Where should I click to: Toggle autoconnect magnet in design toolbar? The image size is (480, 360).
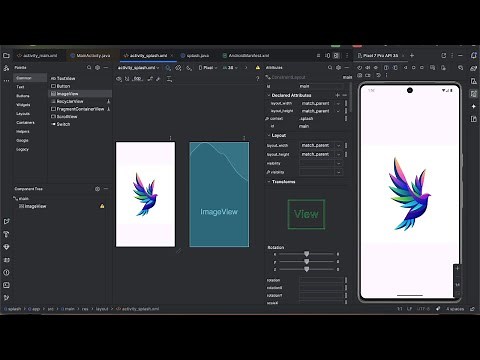tap(127, 79)
